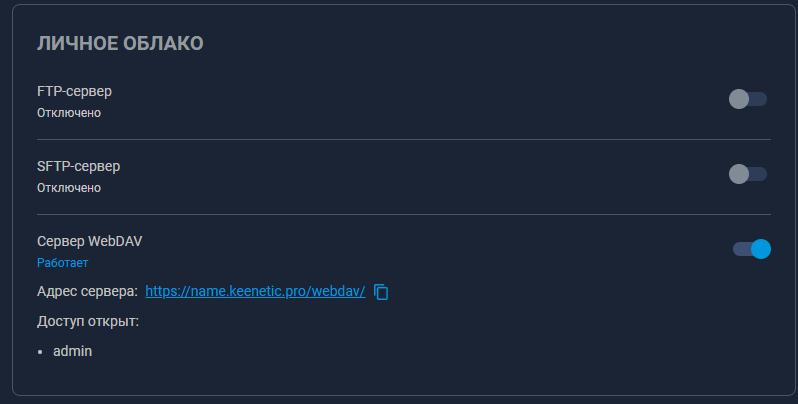Click the Доступ открыт label

(x=88, y=322)
